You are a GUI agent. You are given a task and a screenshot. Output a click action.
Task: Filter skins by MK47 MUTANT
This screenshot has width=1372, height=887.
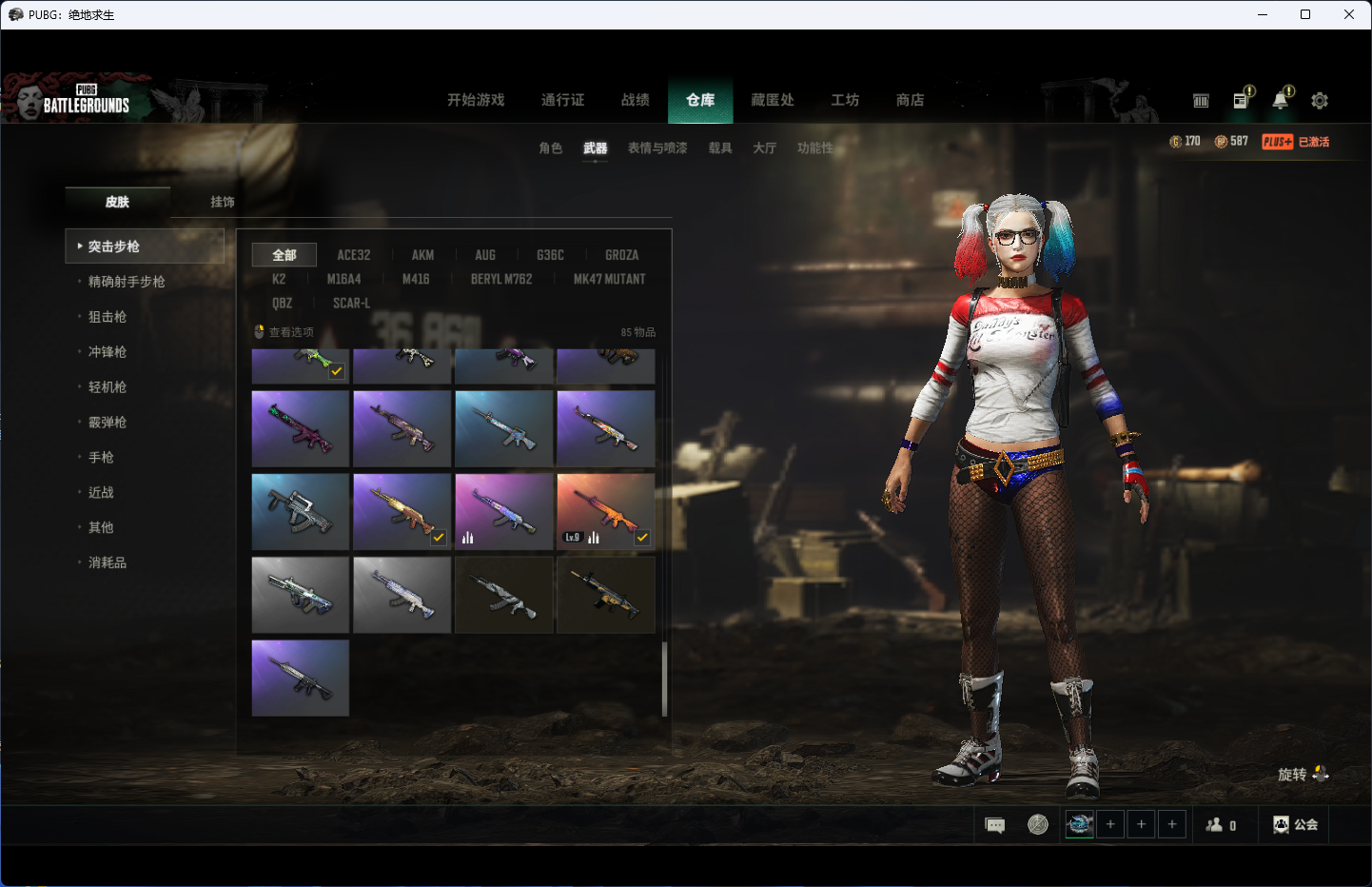(609, 279)
